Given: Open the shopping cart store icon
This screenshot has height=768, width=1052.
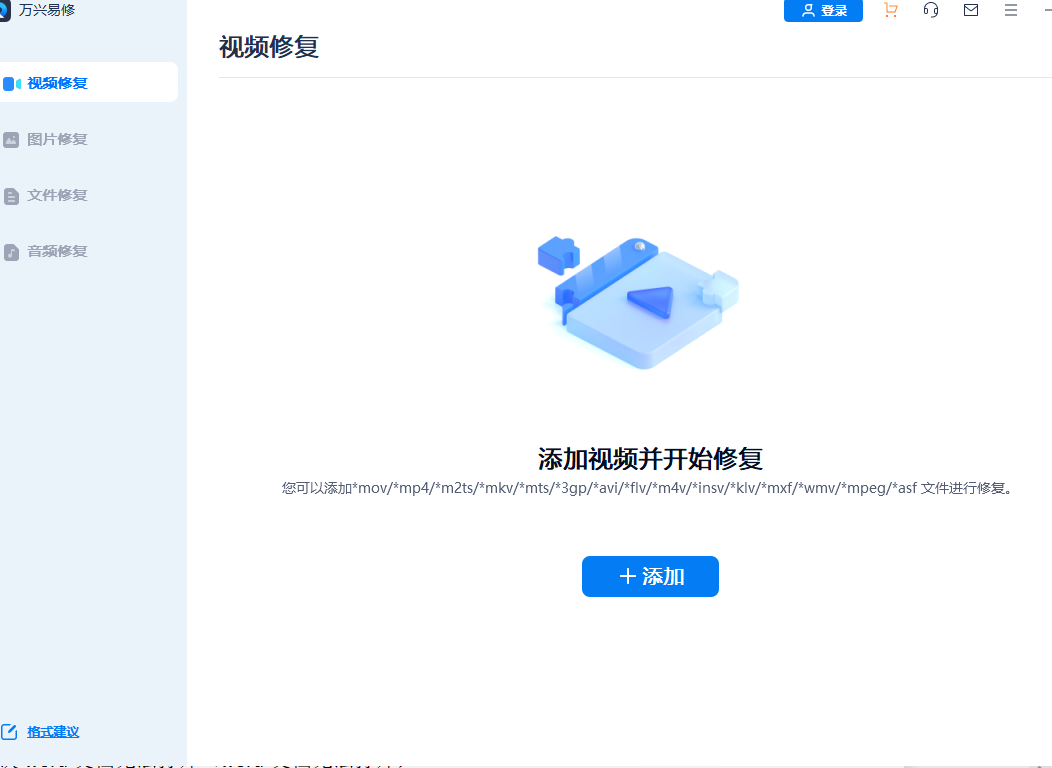Looking at the screenshot, I should [x=890, y=10].
